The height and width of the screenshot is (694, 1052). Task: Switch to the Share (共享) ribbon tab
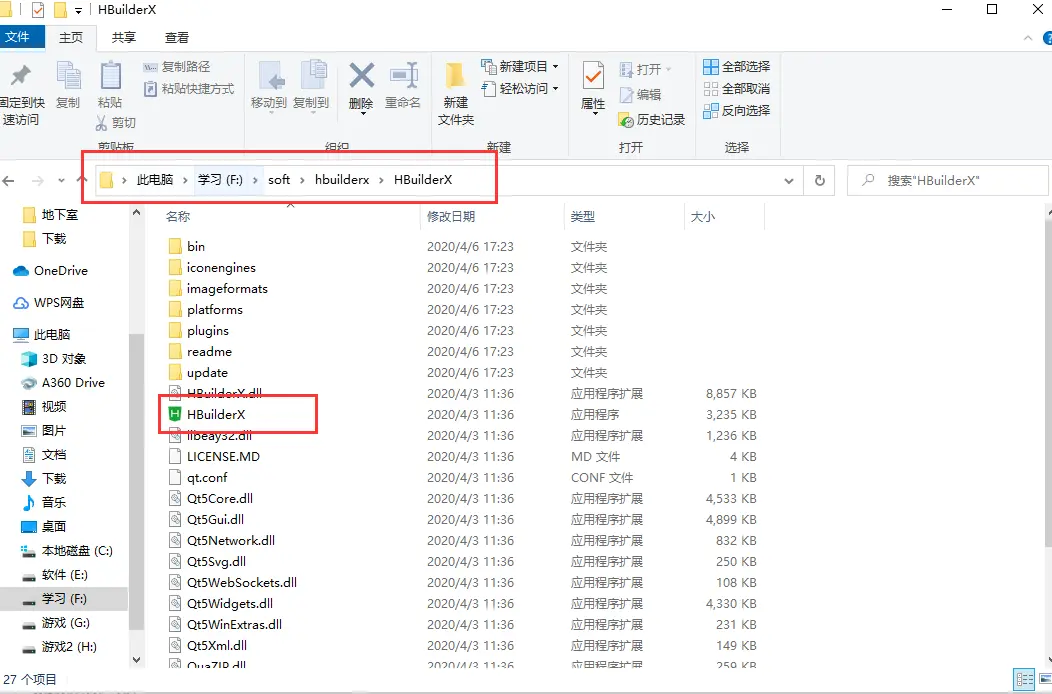pyautogui.click(x=123, y=38)
